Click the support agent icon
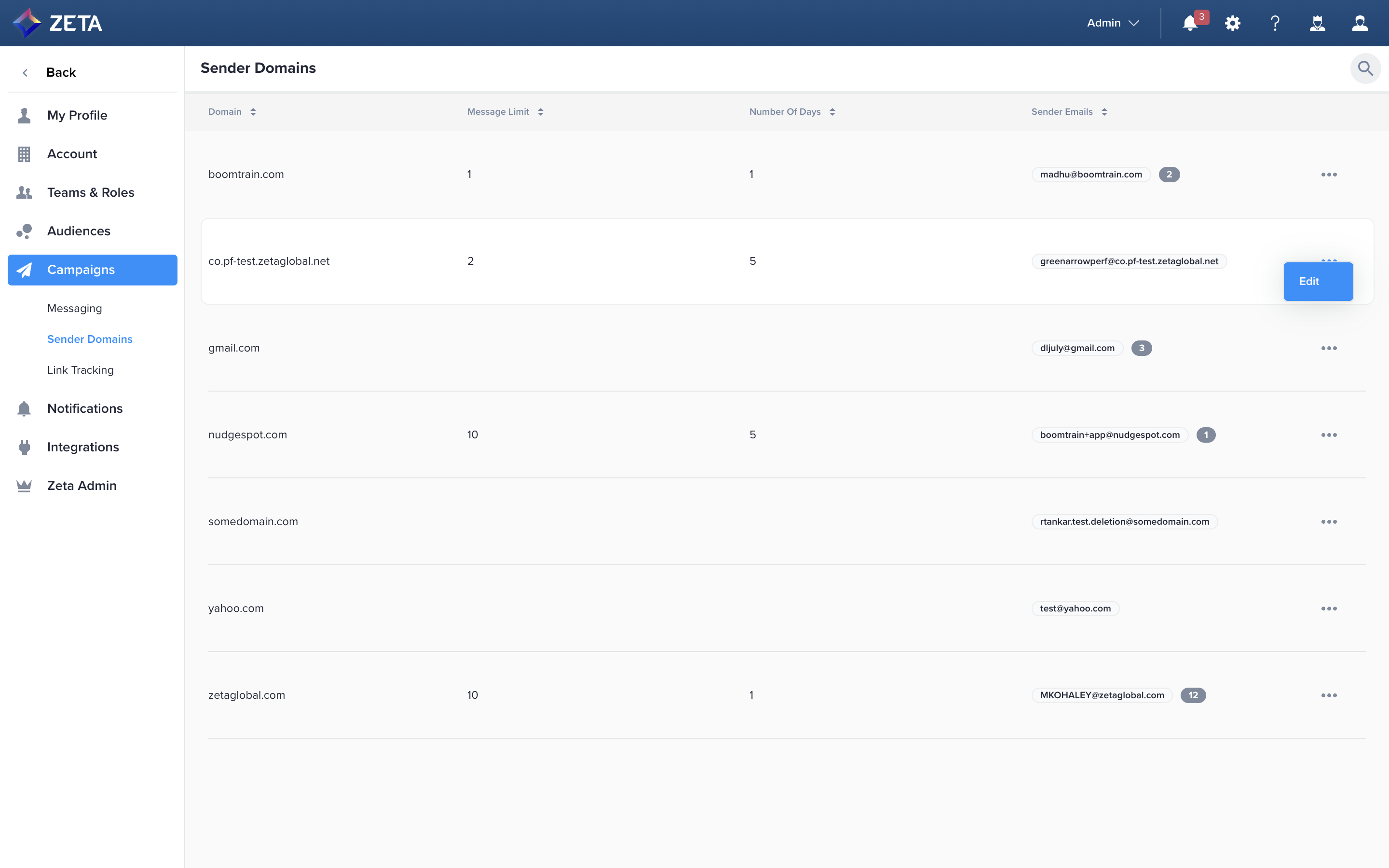This screenshot has width=1389, height=868. click(1317, 23)
